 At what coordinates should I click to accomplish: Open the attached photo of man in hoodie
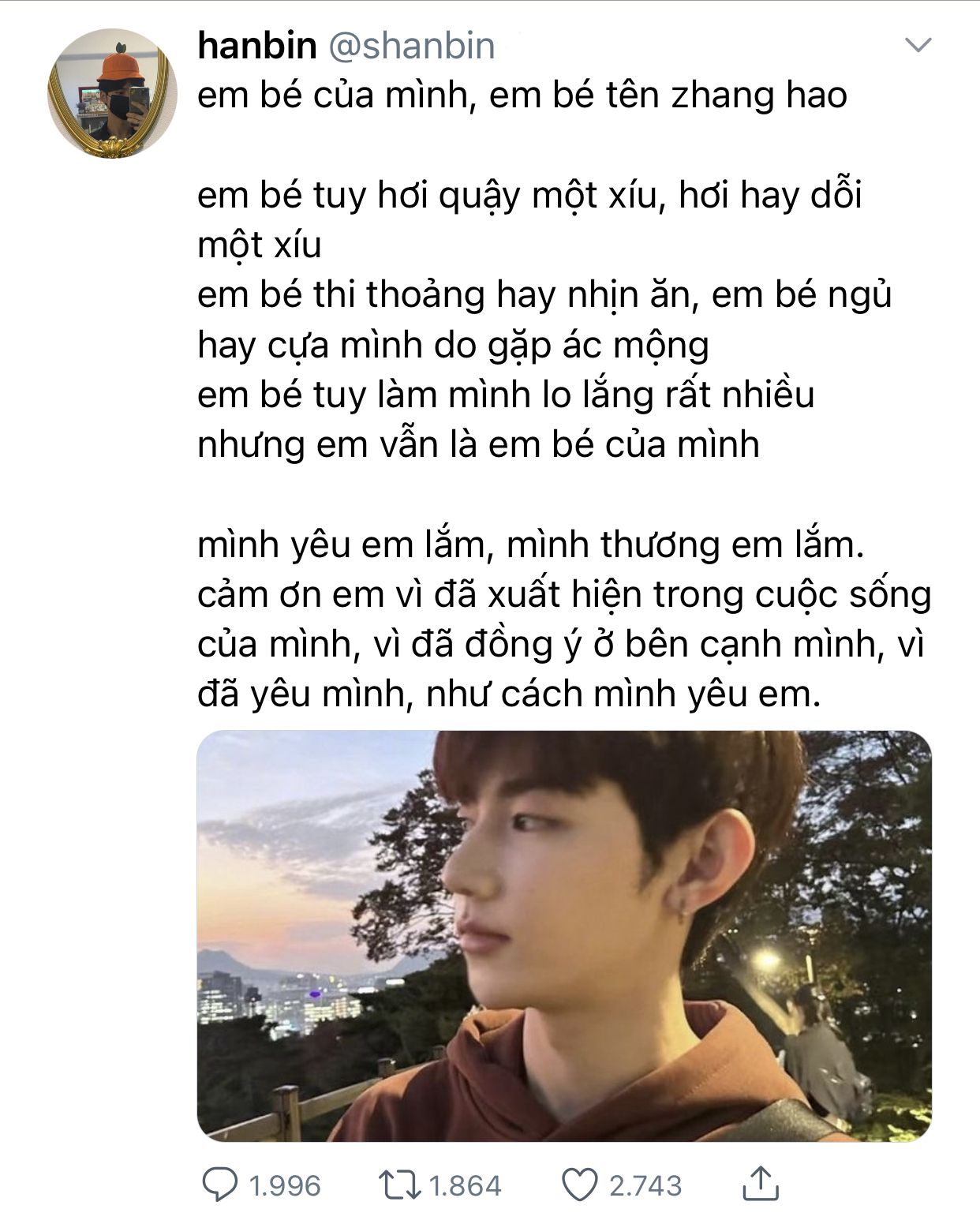click(x=564, y=935)
